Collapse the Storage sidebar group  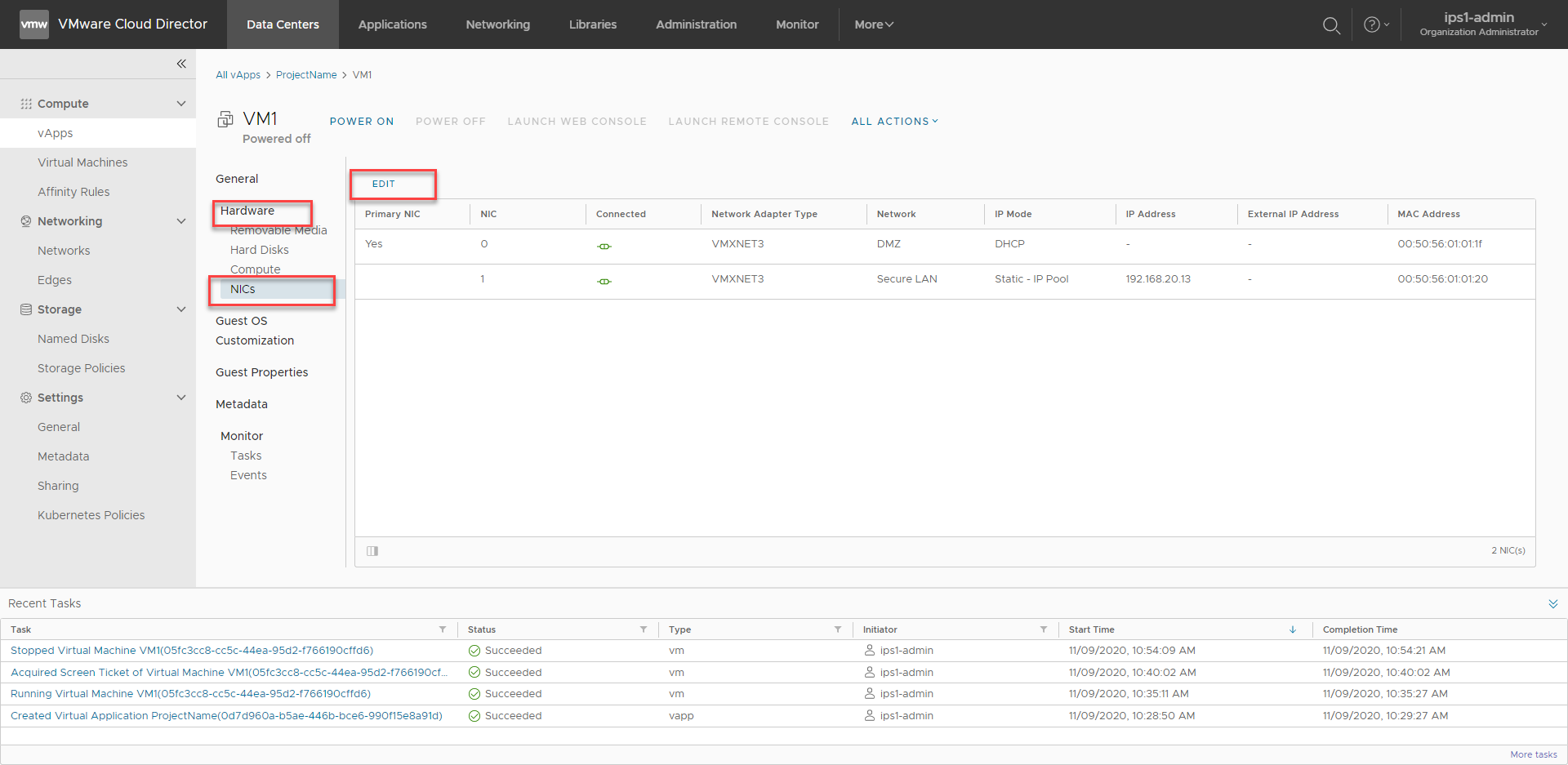click(181, 309)
